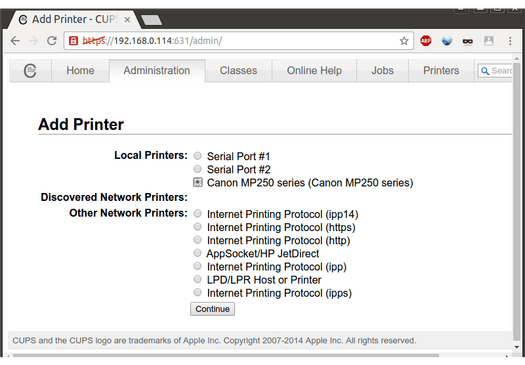Close the Add Printer browser tab

(127, 20)
